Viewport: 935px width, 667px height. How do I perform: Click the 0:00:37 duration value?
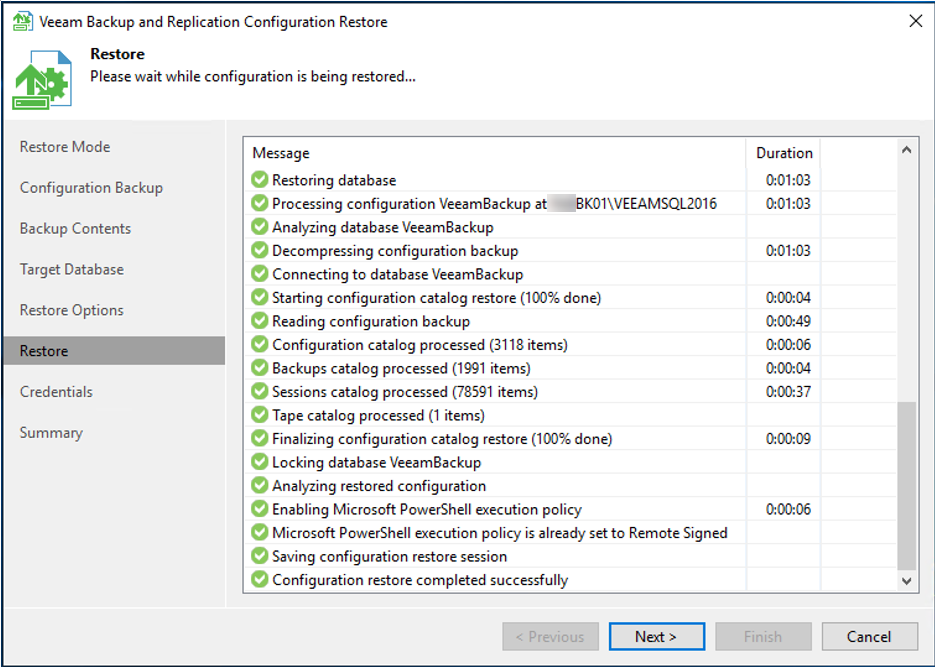click(x=788, y=392)
